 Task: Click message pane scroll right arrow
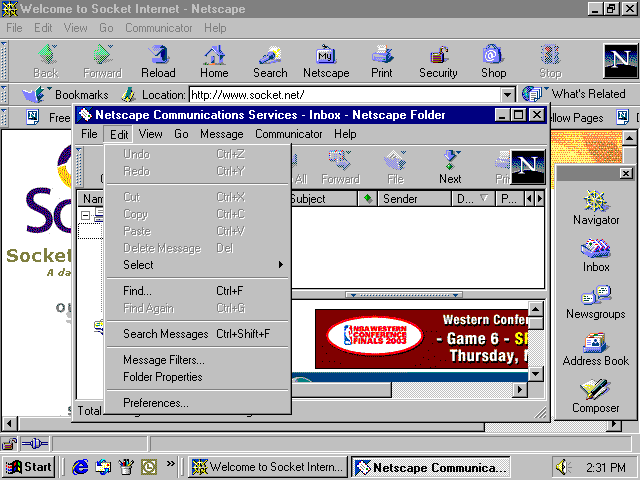[x=519, y=389]
